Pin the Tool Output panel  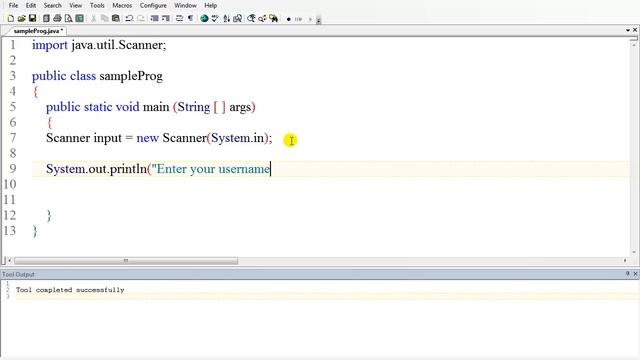[628, 273]
